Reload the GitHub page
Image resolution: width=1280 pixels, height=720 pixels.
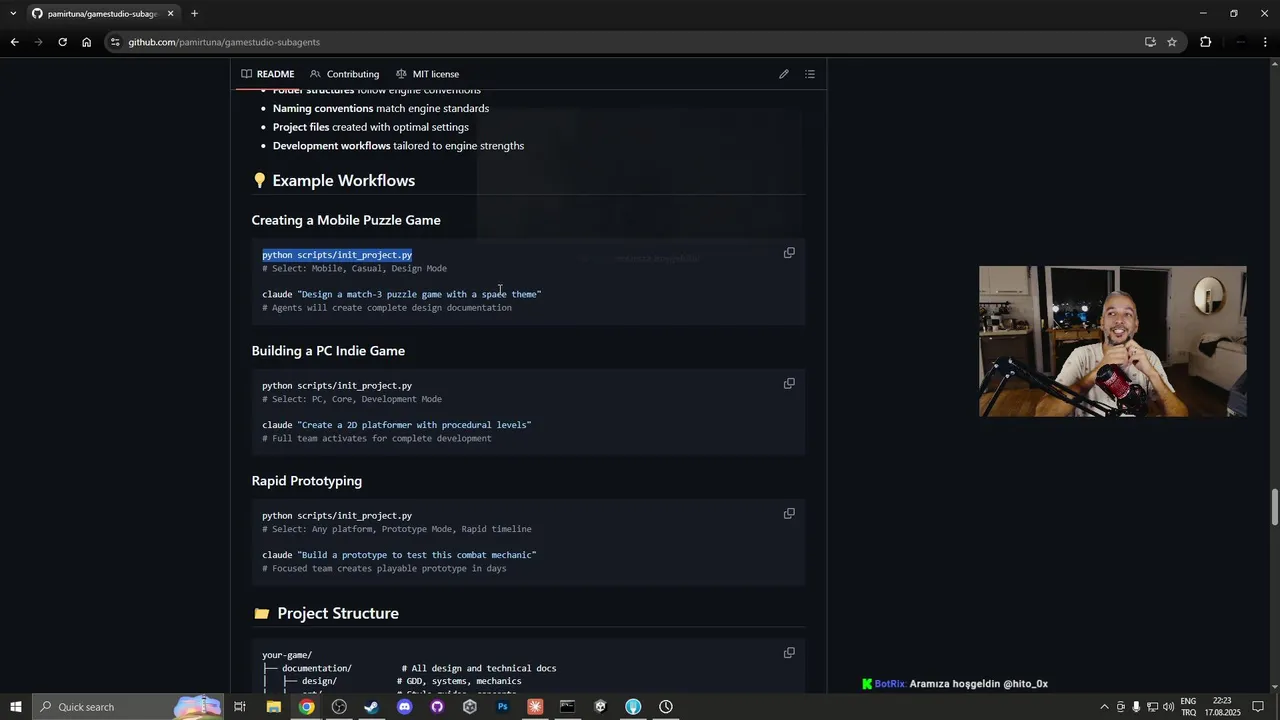(x=62, y=42)
